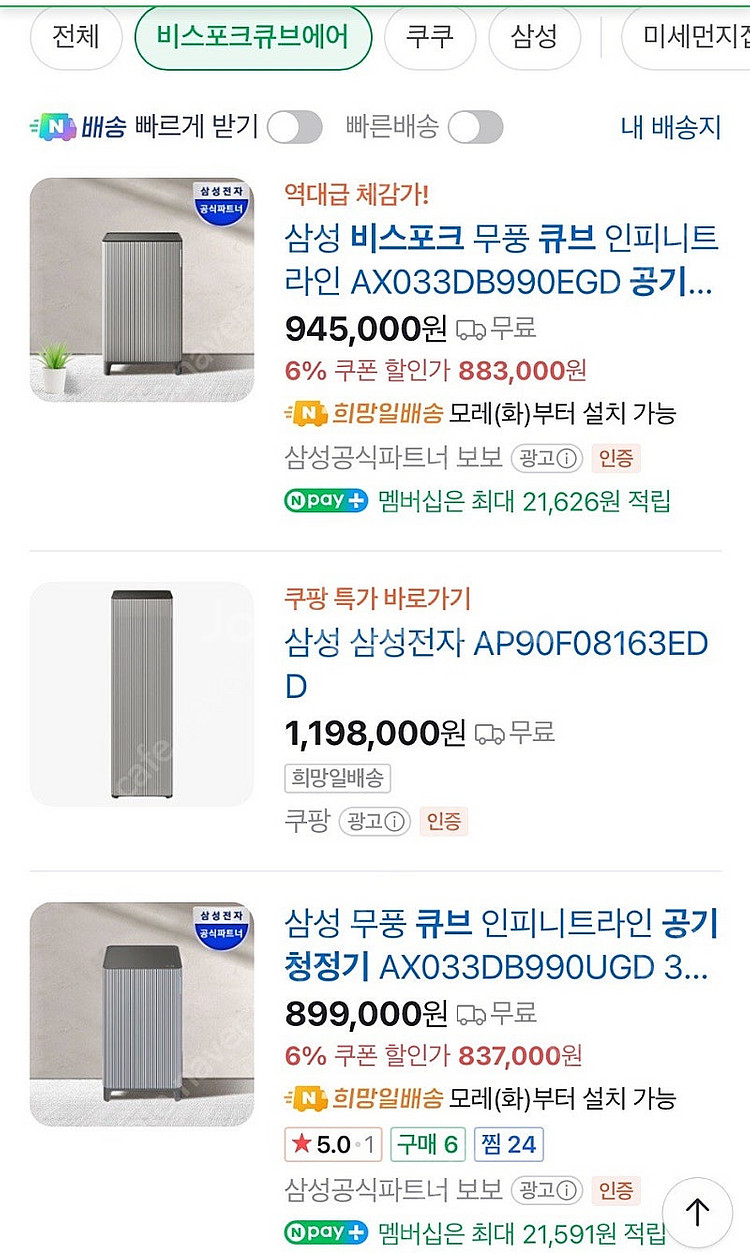Open the 내 배송지 link
Screen dimensions: 750x1254
(x=670, y=127)
